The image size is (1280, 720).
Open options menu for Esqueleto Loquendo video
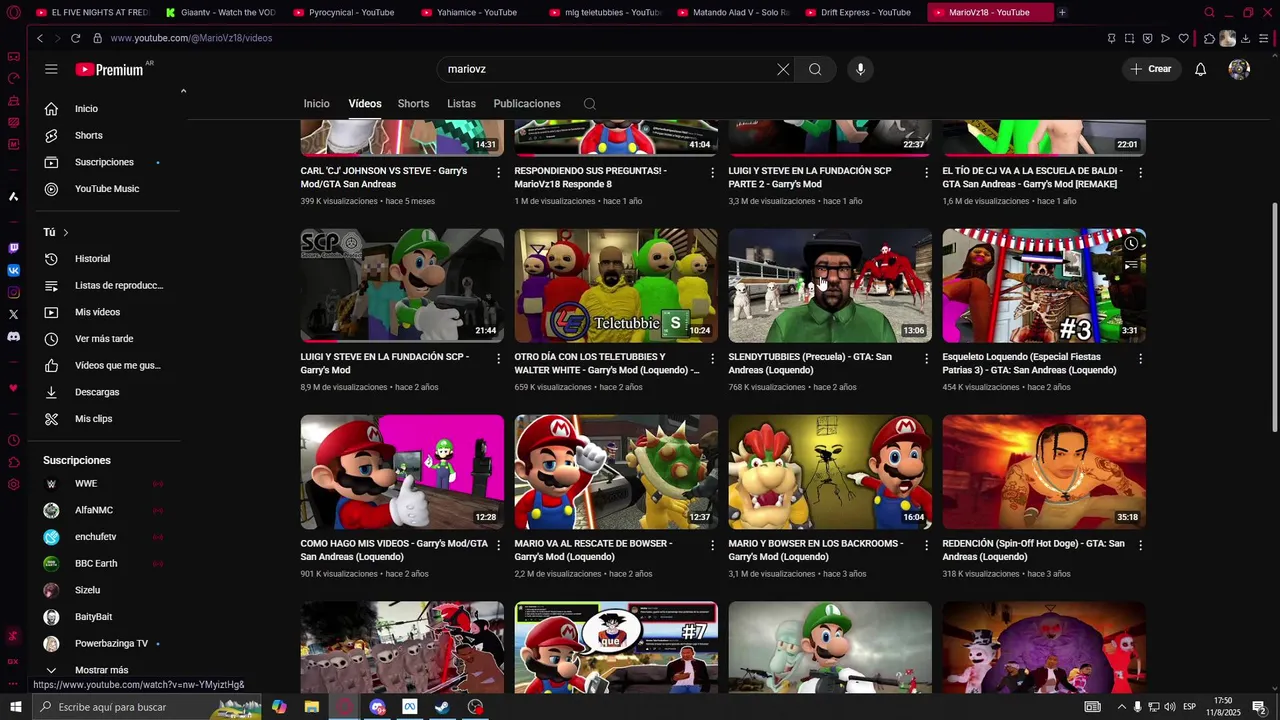coord(1140,358)
